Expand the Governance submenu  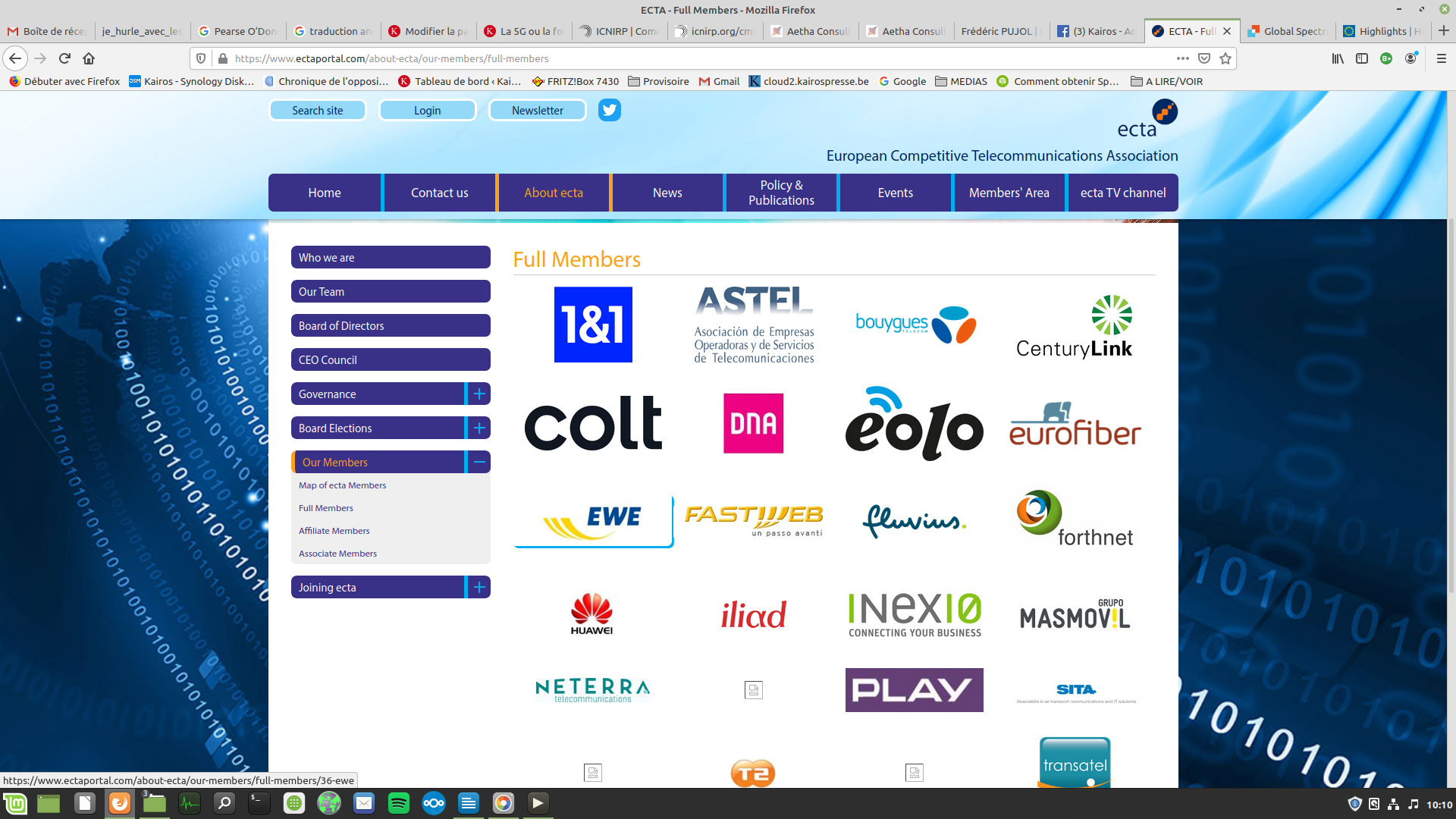tap(479, 394)
